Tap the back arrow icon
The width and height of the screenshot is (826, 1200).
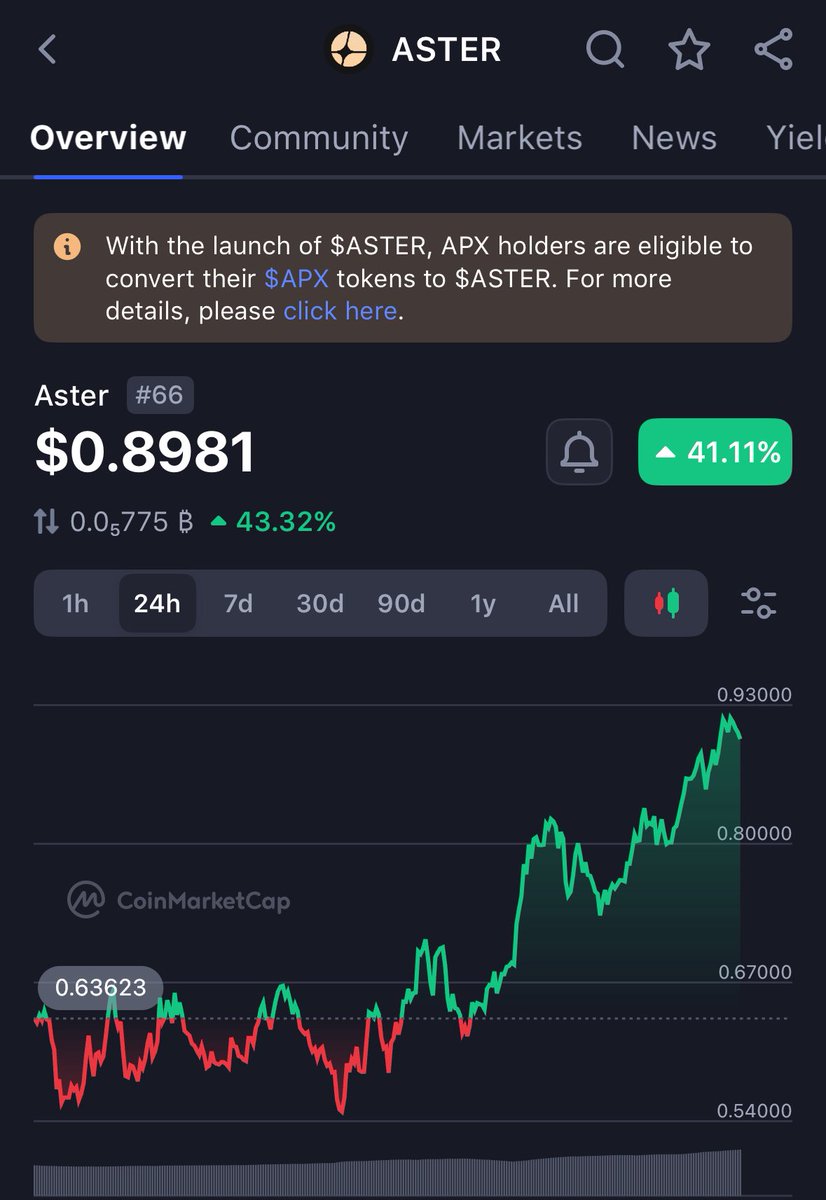pyautogui.click(x=47, y=49)
